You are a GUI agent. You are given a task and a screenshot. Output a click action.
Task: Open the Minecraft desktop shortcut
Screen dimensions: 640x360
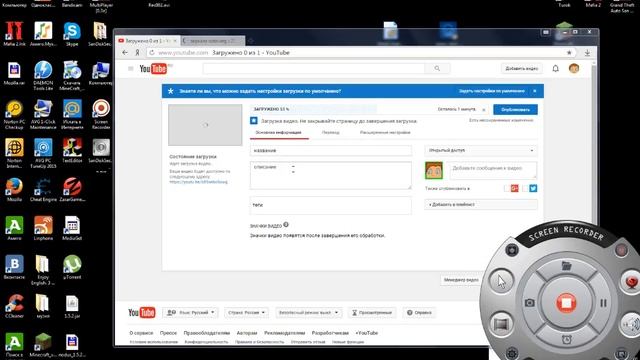click(43, 345)
